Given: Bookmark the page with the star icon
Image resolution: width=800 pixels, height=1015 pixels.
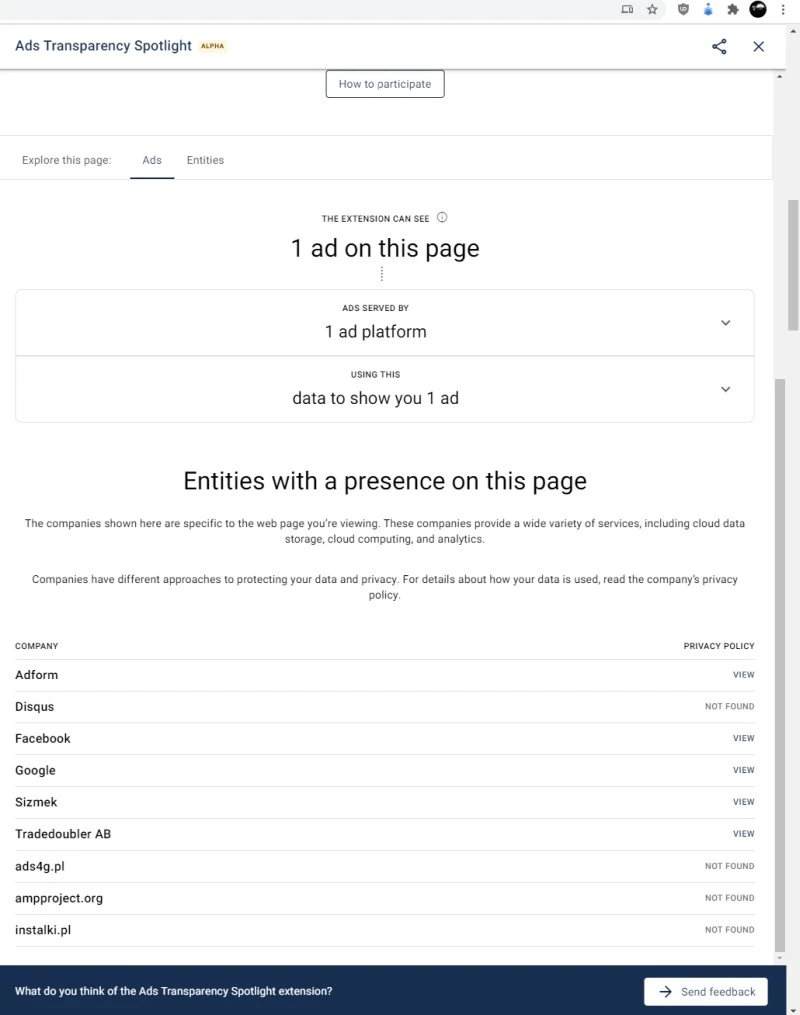Looking at the screenshot, I should pos(652,9).
